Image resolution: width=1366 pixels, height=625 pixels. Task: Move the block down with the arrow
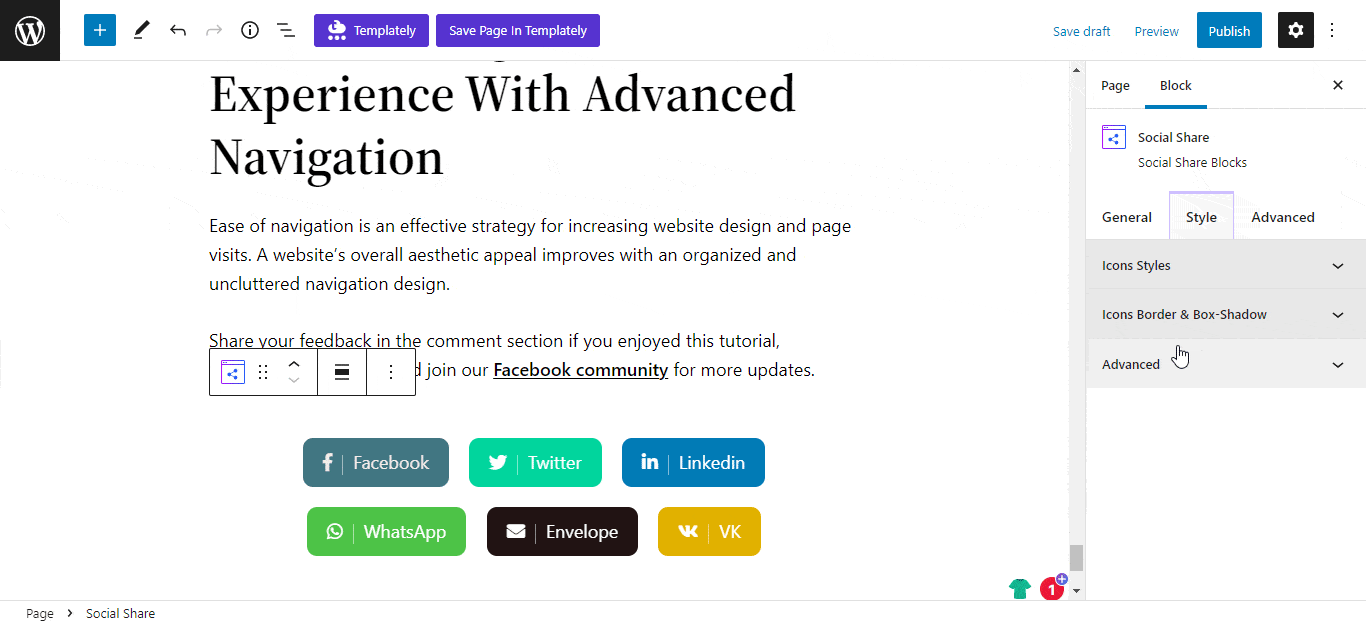(x=294, y=380)
